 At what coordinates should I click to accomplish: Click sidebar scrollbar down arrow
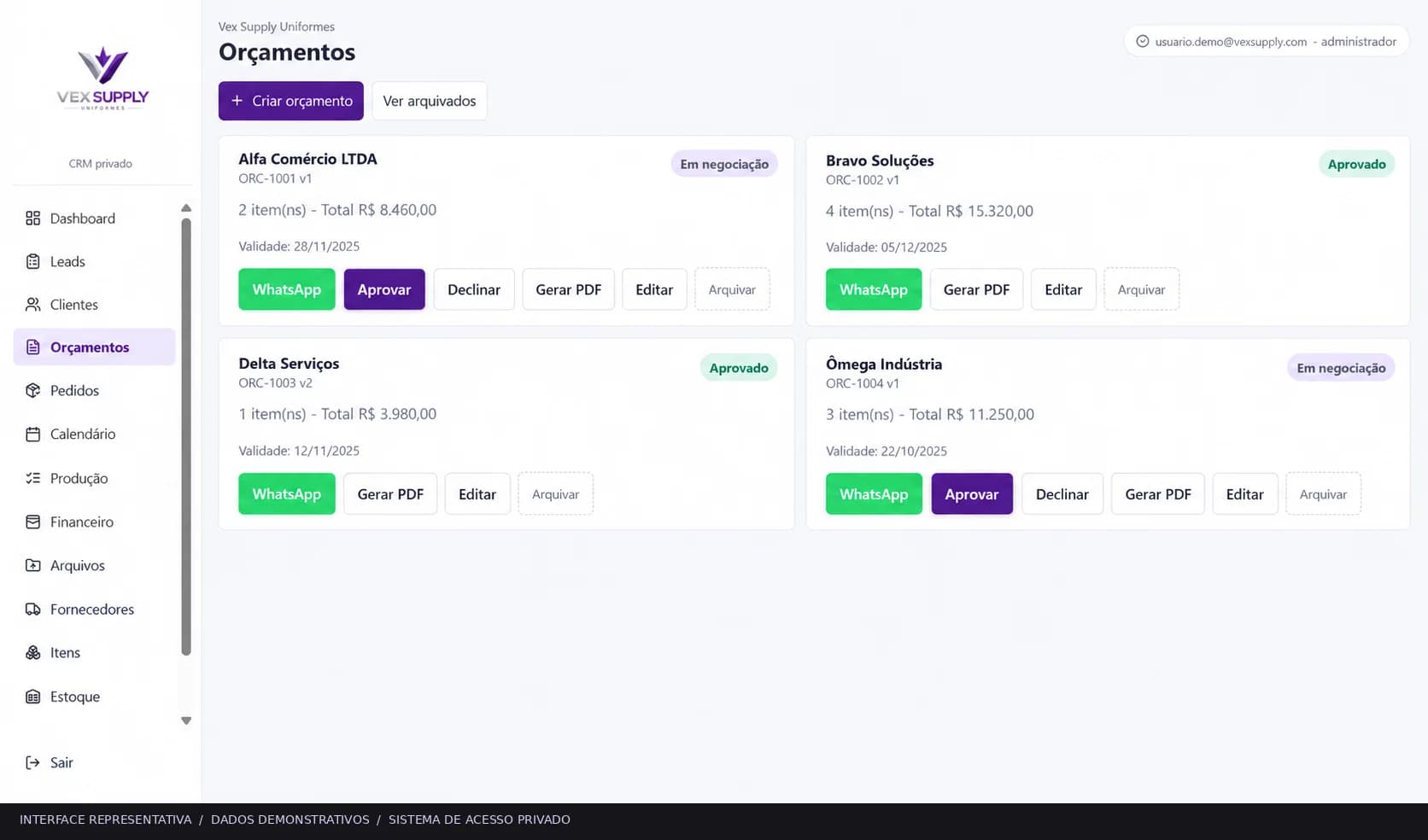186,721
